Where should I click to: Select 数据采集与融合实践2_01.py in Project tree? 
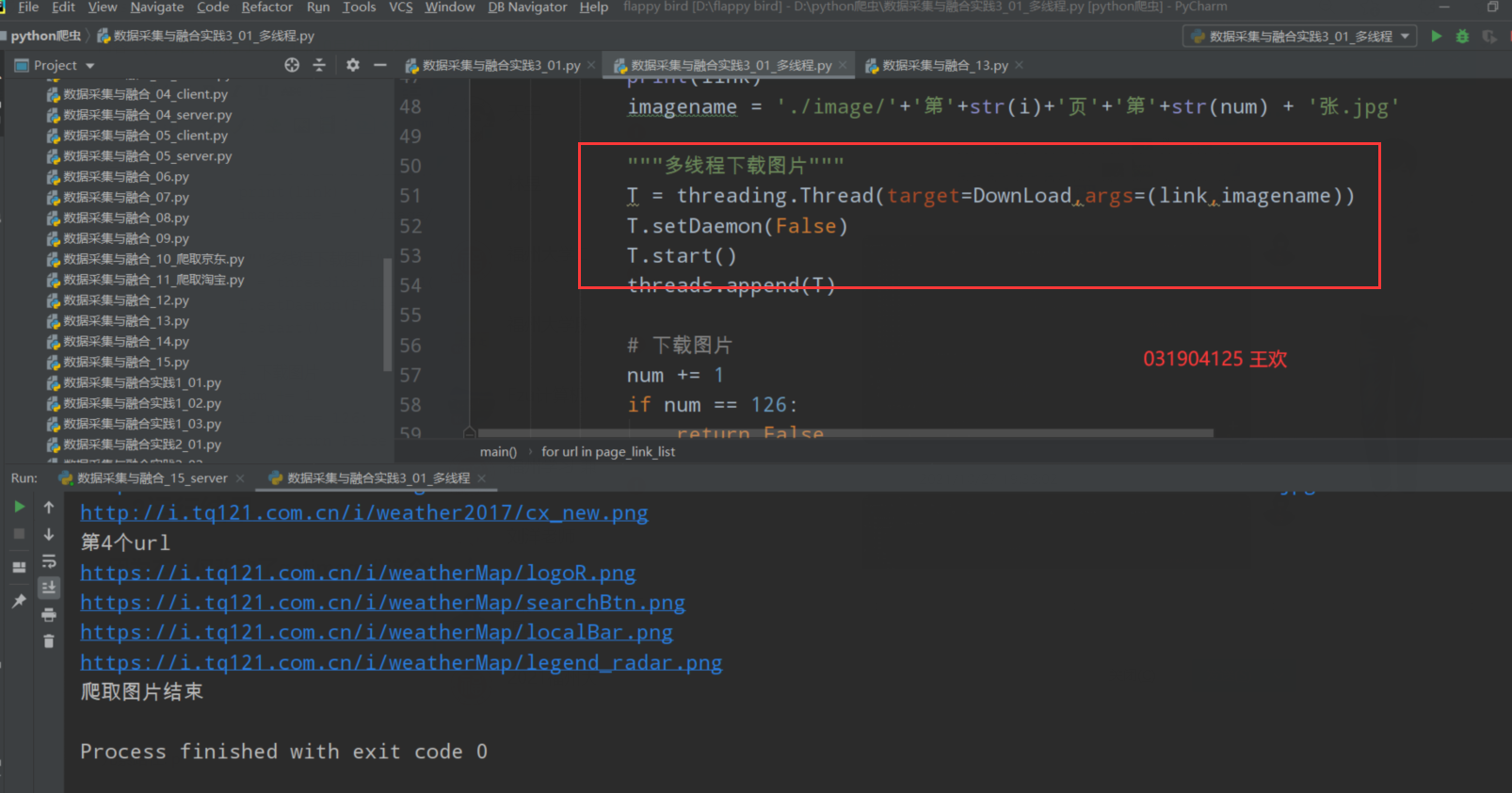tap(142, 445)
